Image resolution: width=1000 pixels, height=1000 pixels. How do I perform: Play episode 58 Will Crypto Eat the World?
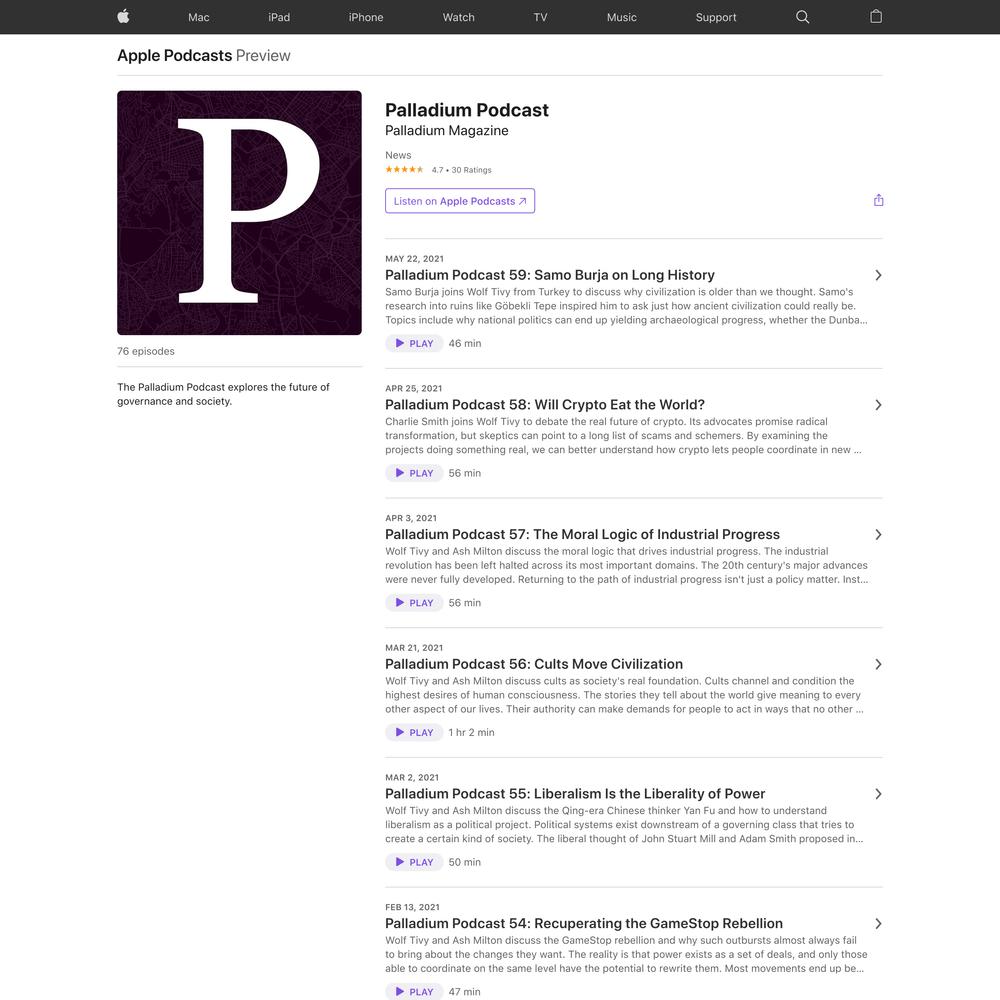pyautogui.click(x=414, y=473)
